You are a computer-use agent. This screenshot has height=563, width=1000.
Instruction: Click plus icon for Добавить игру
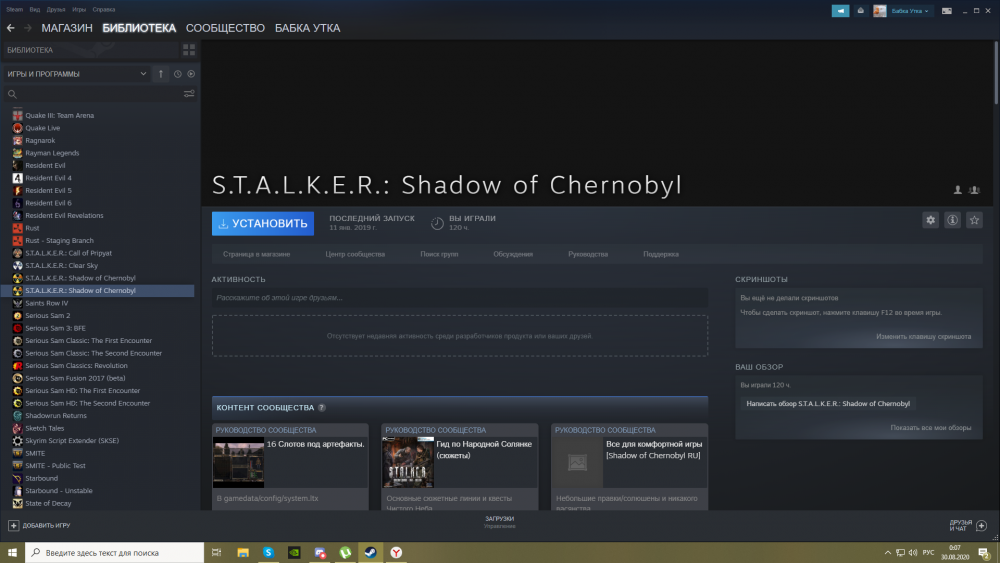[x=13, y=525]
